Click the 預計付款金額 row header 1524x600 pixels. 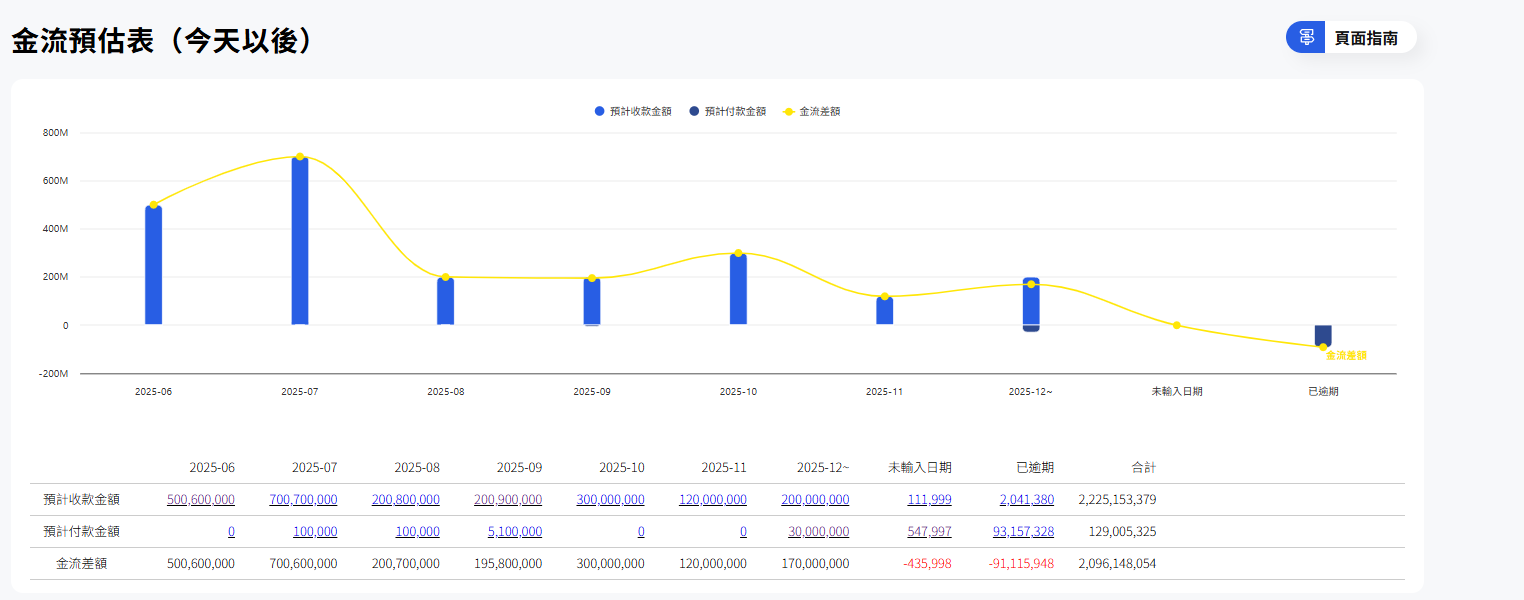tap(81, 532)
